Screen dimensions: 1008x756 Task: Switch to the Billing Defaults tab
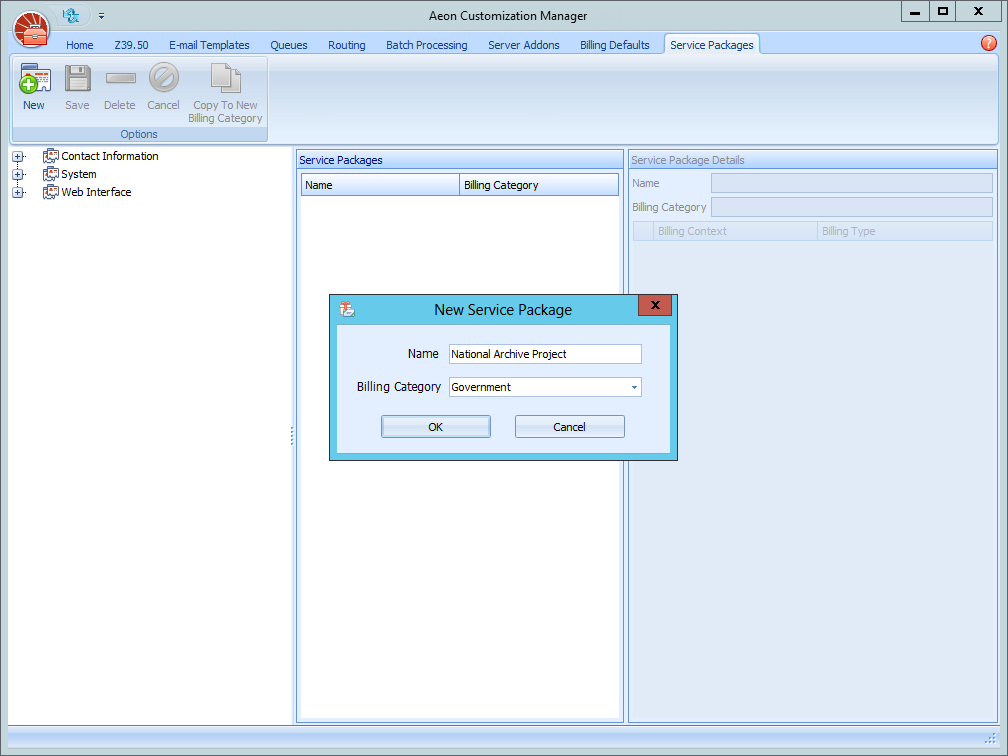614,44
